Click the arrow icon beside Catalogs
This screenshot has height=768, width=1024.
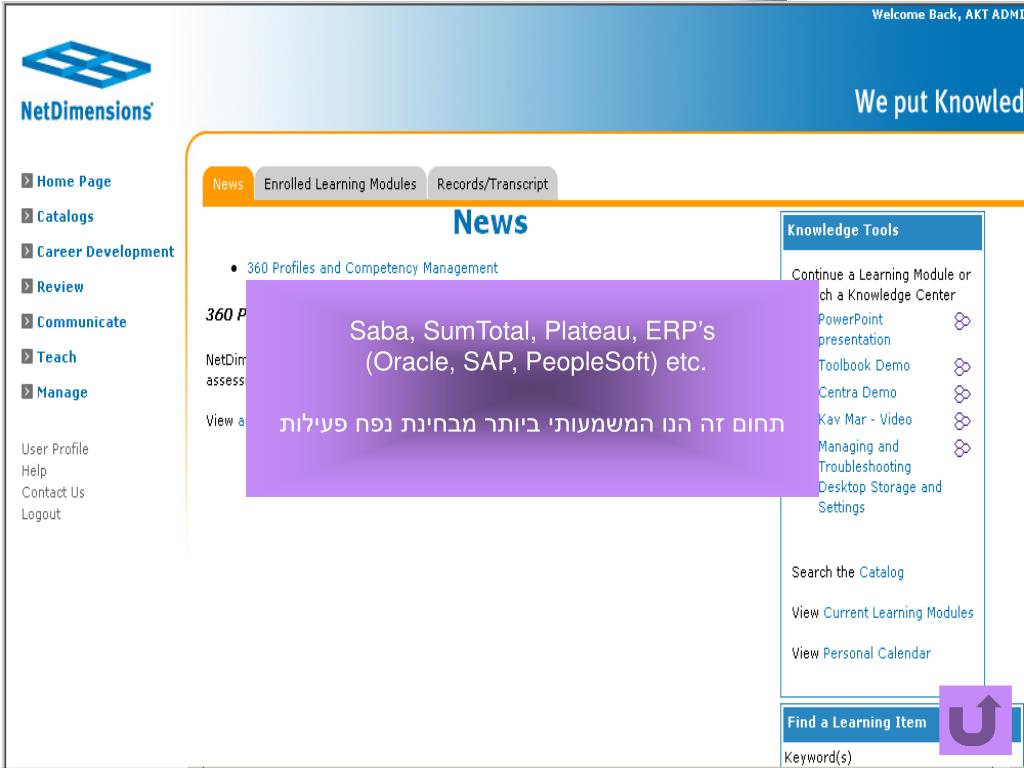click(x=27, y=216)
